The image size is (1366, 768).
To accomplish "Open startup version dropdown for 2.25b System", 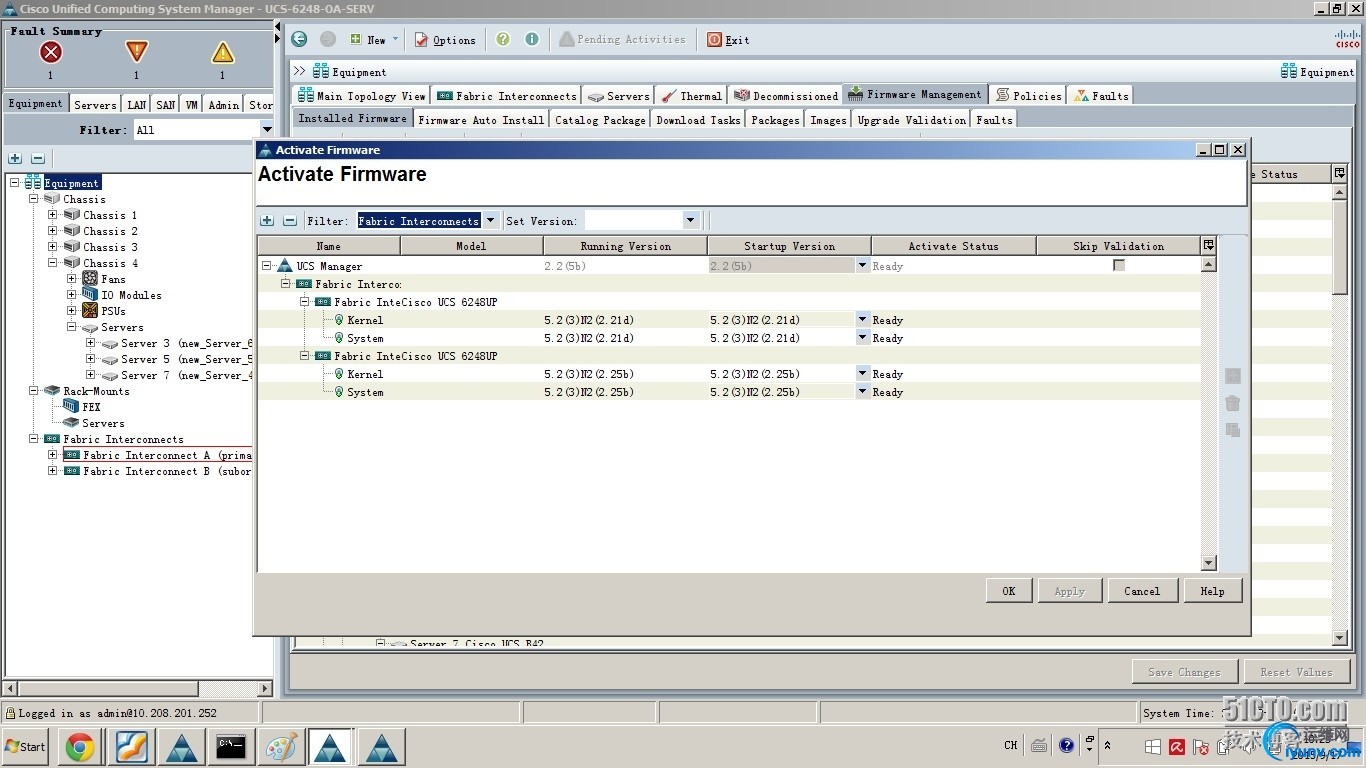I will tap(862, 391).
